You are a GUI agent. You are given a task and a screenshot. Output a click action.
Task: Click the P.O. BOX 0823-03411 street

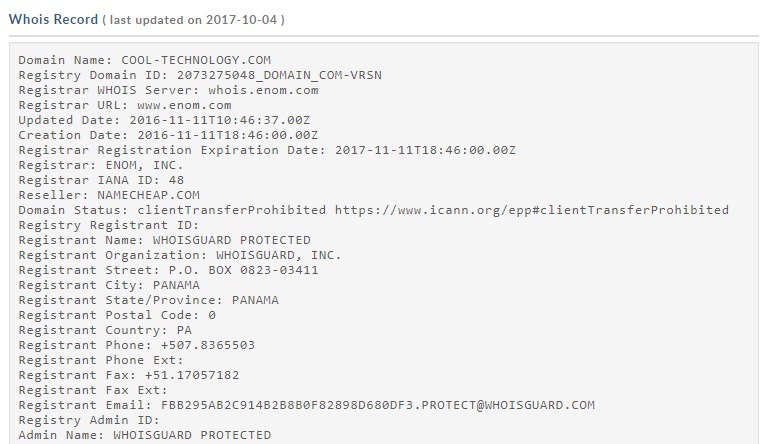tap(244, 270)
